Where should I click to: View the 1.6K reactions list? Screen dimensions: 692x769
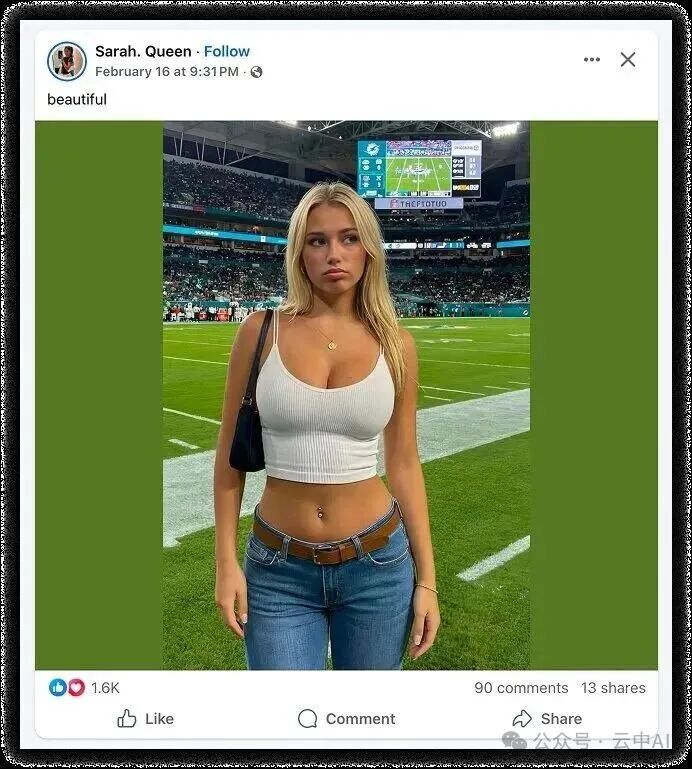pyautogui.click(x=105, y=688)
